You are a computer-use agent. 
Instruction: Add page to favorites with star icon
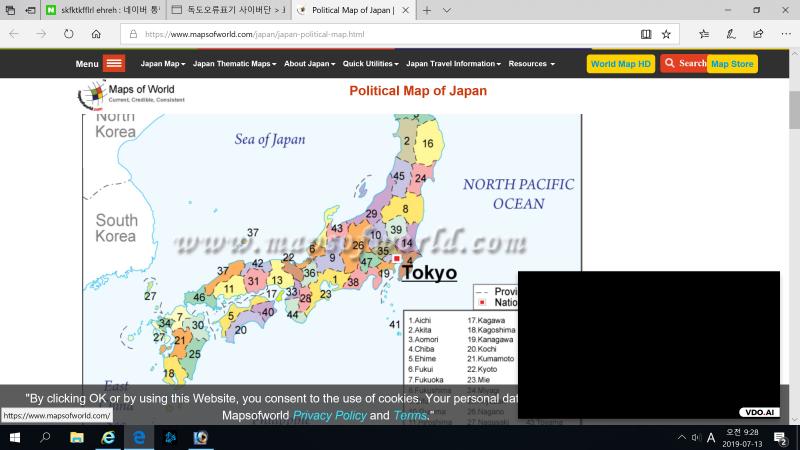click(666, 34)
